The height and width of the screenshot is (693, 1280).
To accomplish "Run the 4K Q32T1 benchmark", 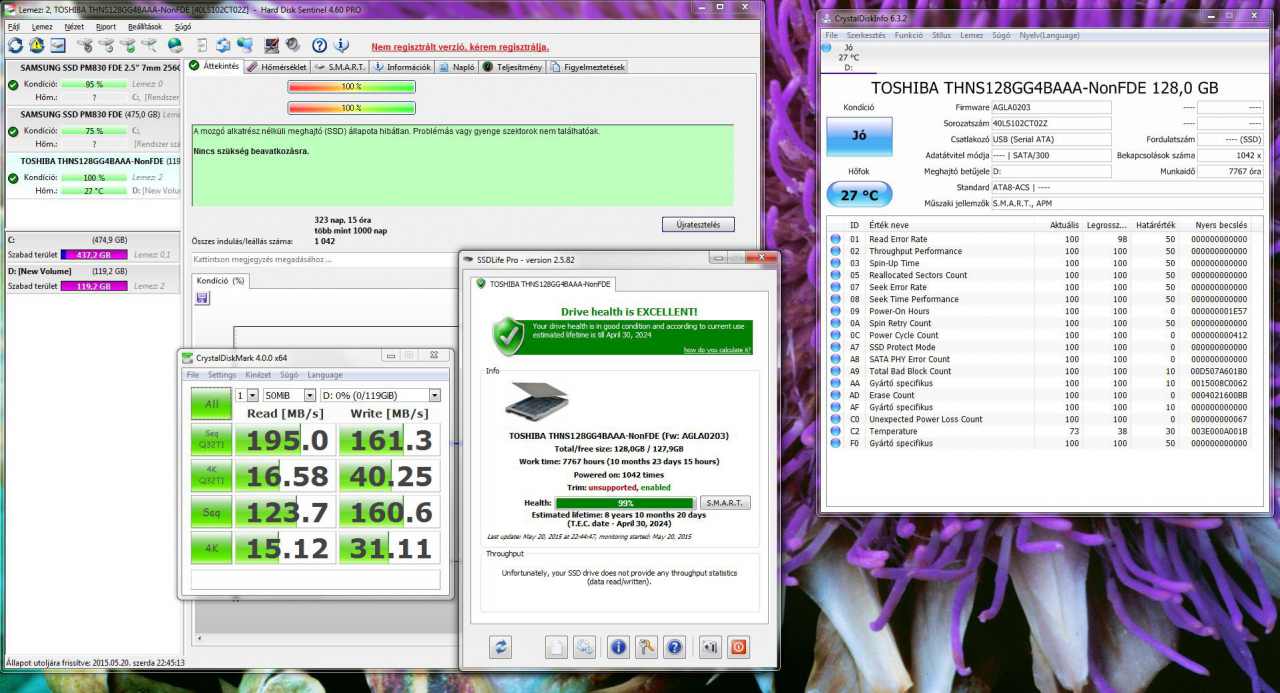I will (211, 476).
